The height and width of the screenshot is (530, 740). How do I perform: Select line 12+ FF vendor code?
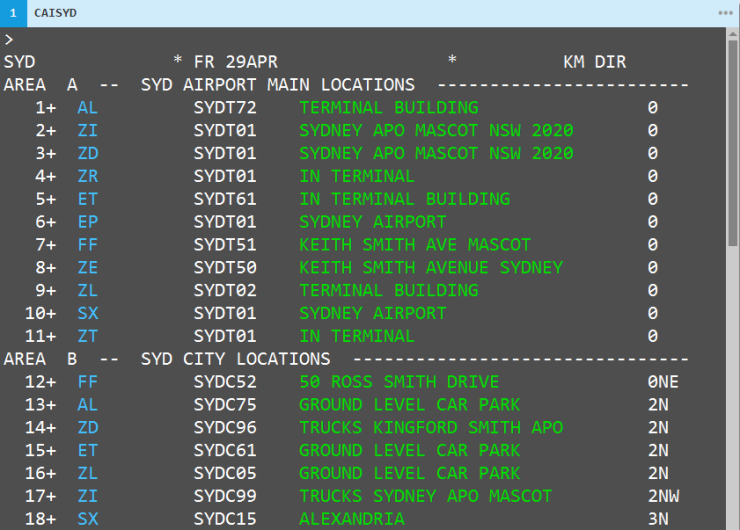(x=88, y=382)
